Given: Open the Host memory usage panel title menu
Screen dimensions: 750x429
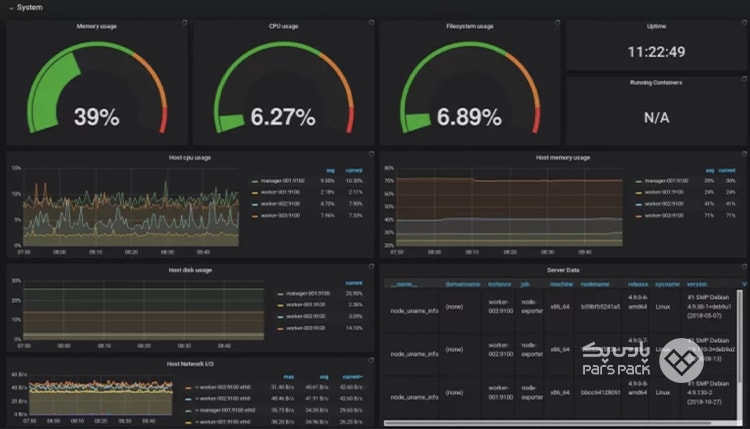Looking at the screenshot, I should click(562, 157).
